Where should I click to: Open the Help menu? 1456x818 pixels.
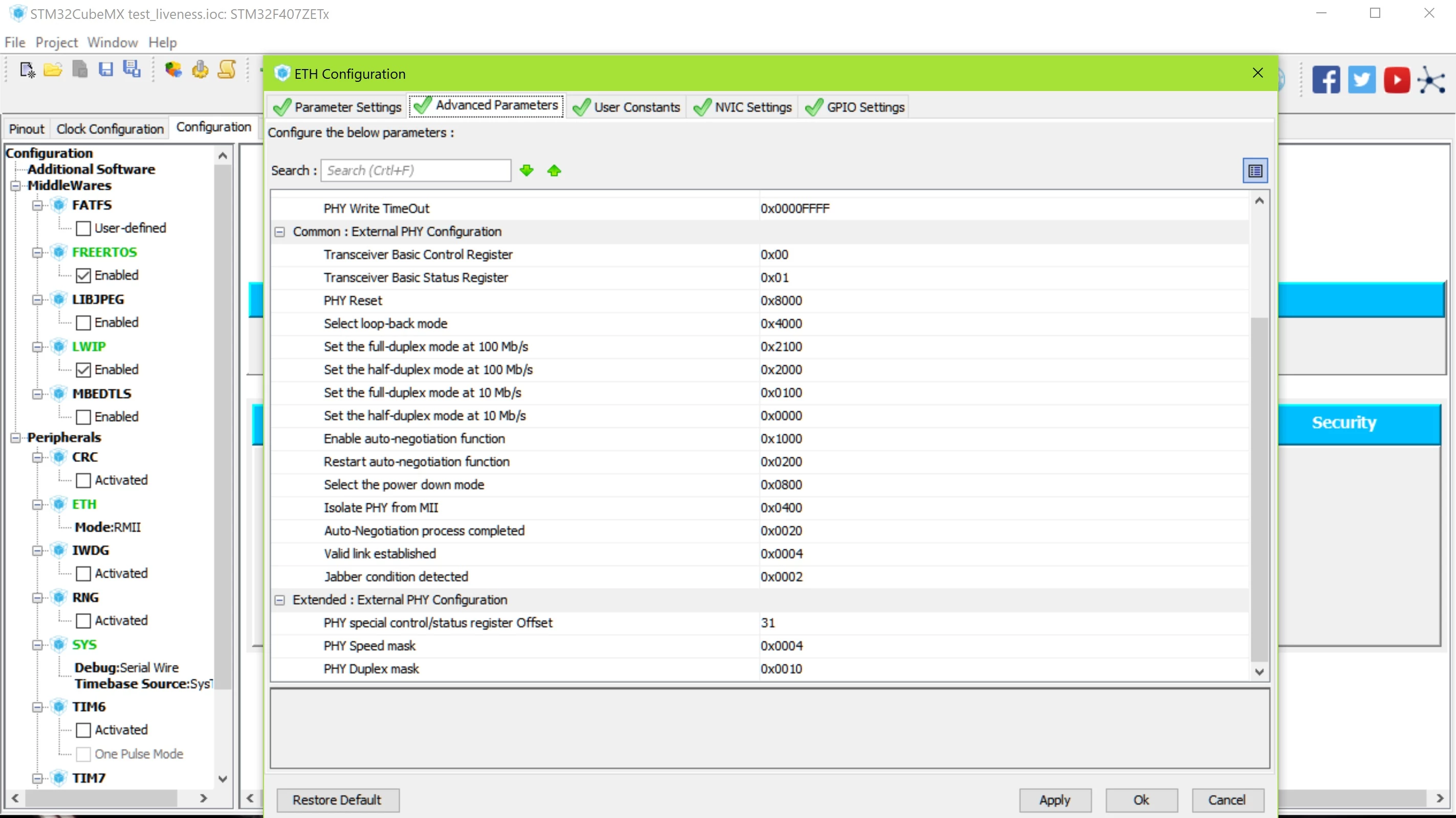point(163,42)
